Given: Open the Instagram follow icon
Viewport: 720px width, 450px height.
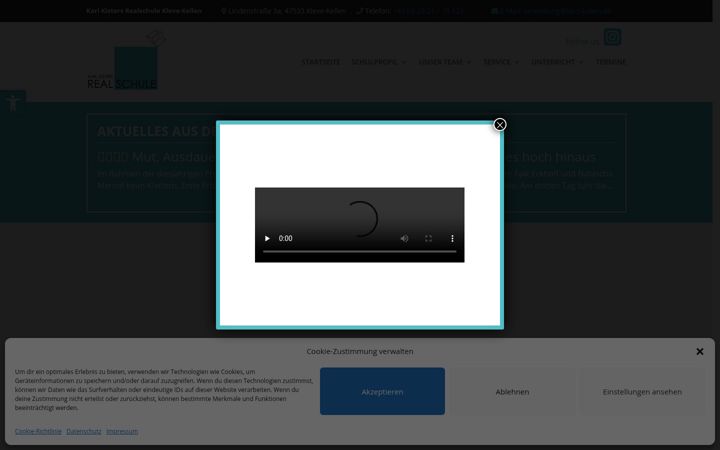Looking at the screenshot, I should click(x=612, y=37).
